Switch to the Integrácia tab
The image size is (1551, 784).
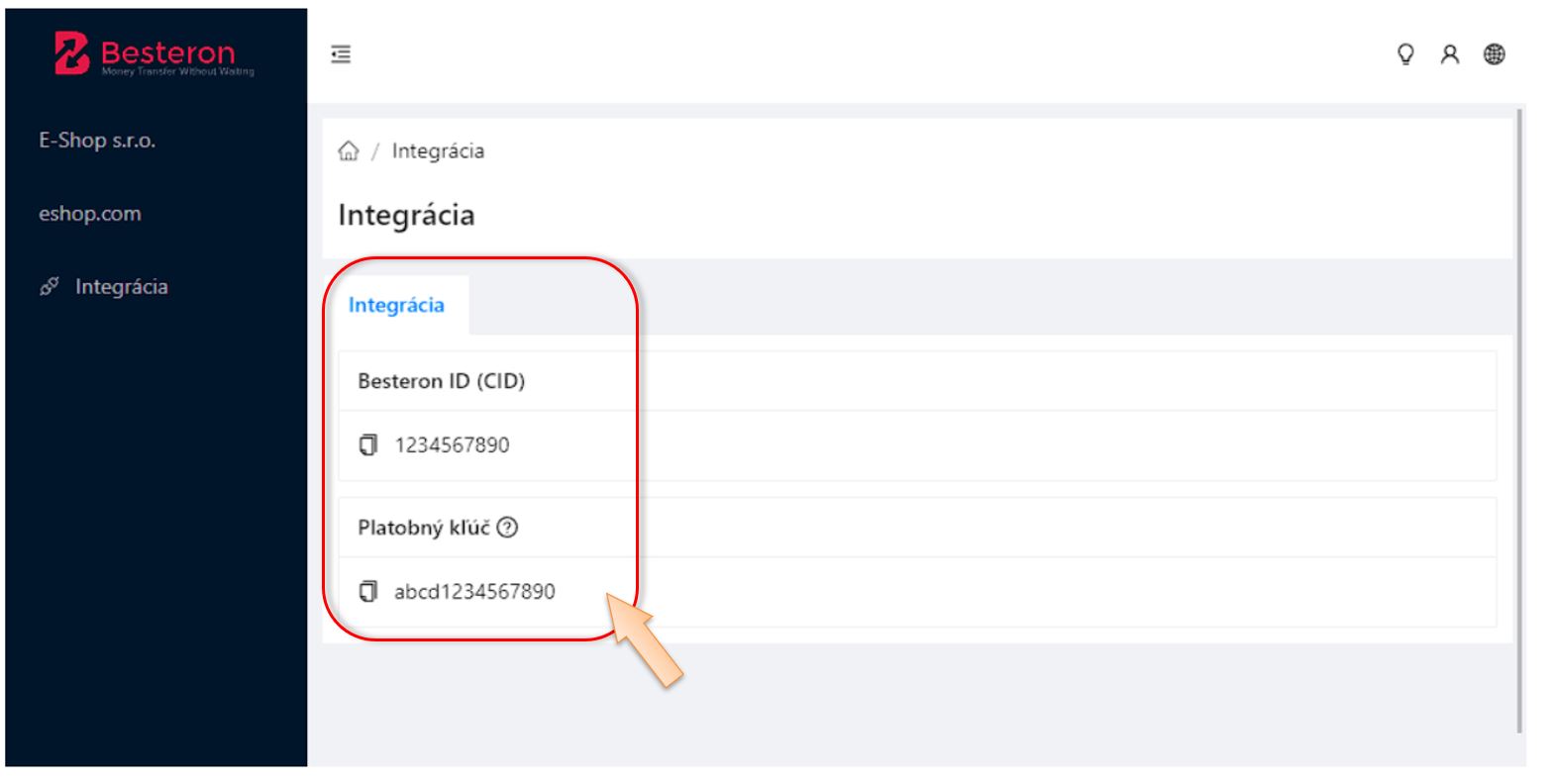pos(396,305)
